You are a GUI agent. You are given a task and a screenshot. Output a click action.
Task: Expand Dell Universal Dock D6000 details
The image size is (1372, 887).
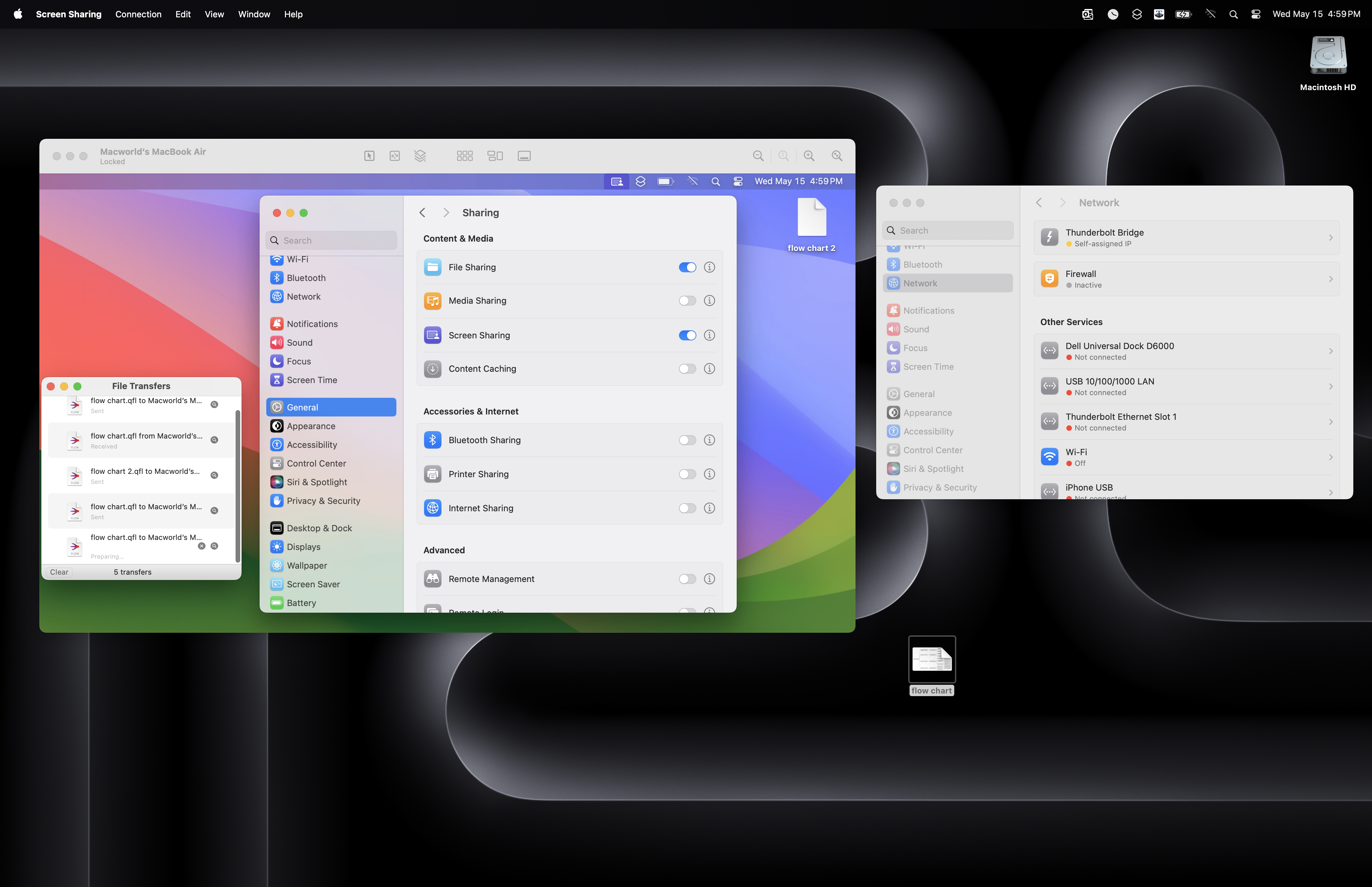pos(1331,351)
